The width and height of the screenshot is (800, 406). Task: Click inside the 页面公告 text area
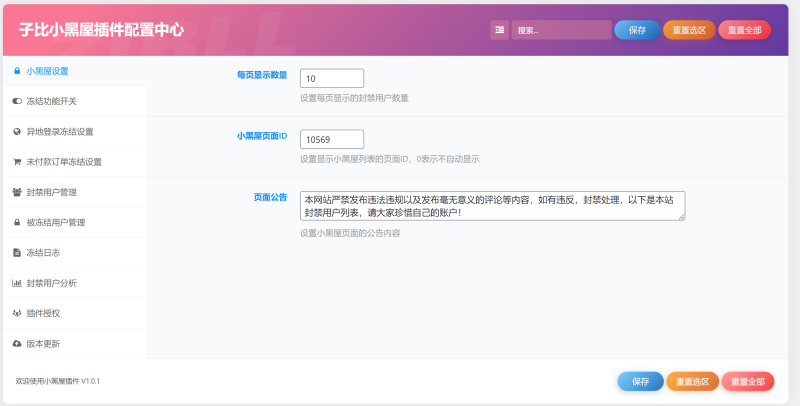[x=492, y=206]
